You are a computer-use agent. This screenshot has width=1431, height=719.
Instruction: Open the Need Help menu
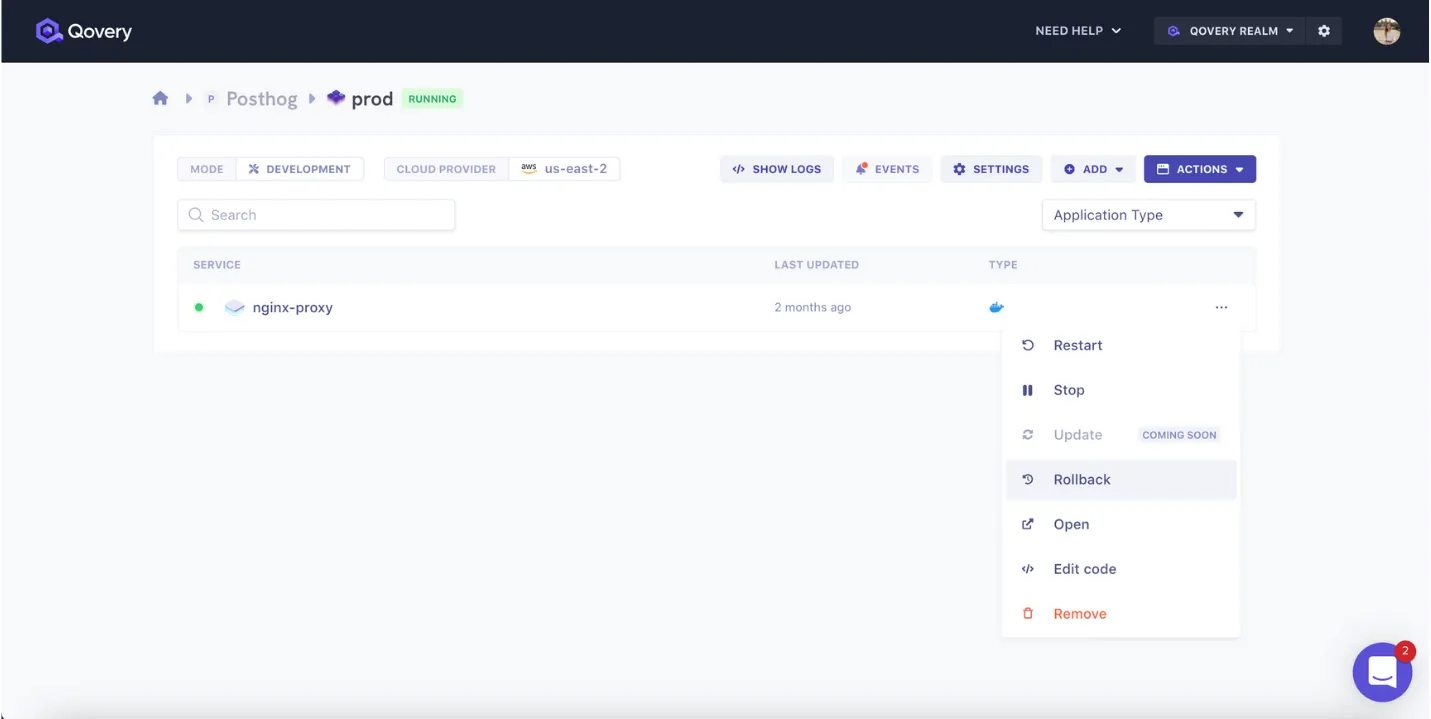(x=1078, y=31)
